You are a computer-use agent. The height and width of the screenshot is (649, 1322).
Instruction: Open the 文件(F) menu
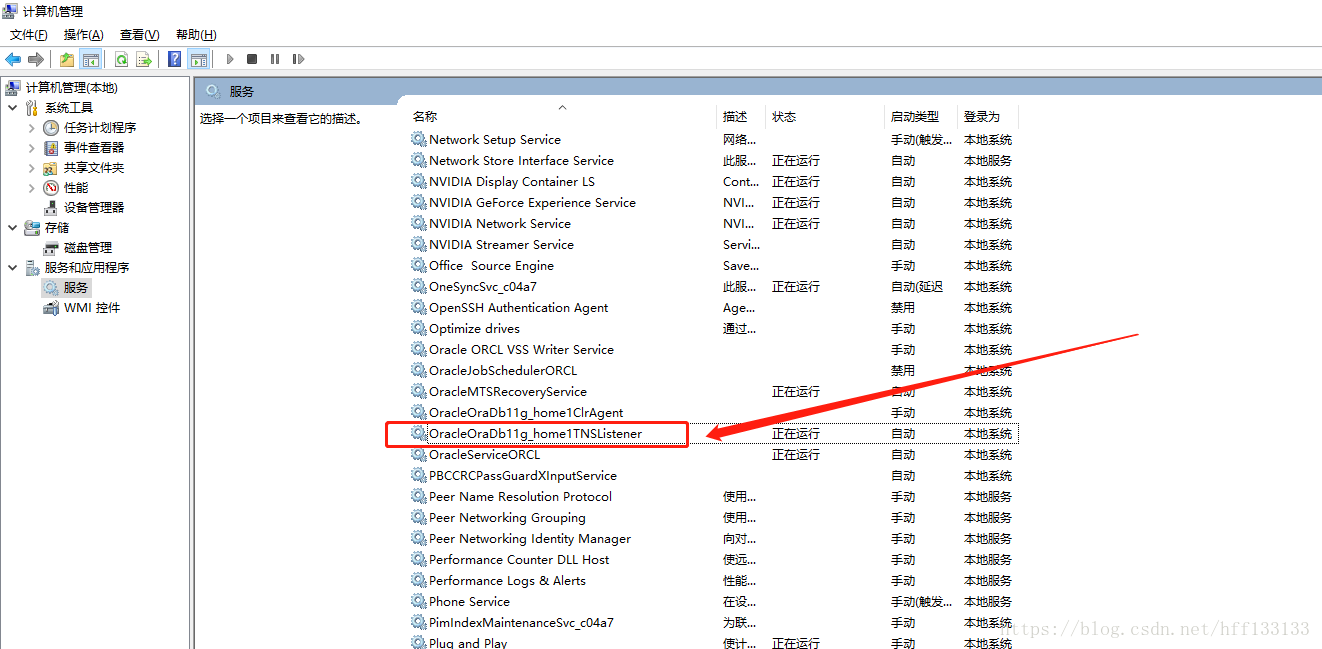tap(29, 35)
